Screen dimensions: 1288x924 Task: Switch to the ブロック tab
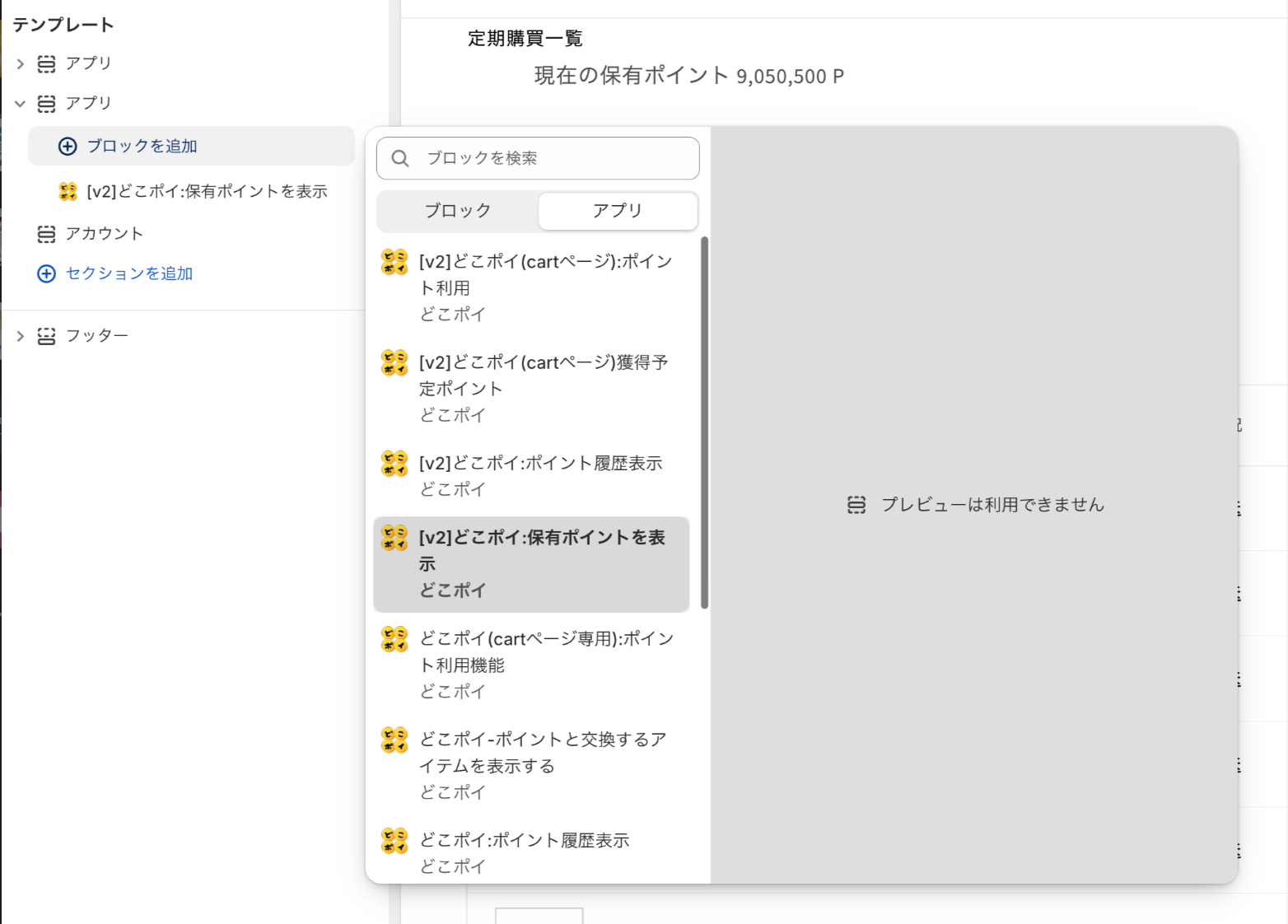click(458, 211)
